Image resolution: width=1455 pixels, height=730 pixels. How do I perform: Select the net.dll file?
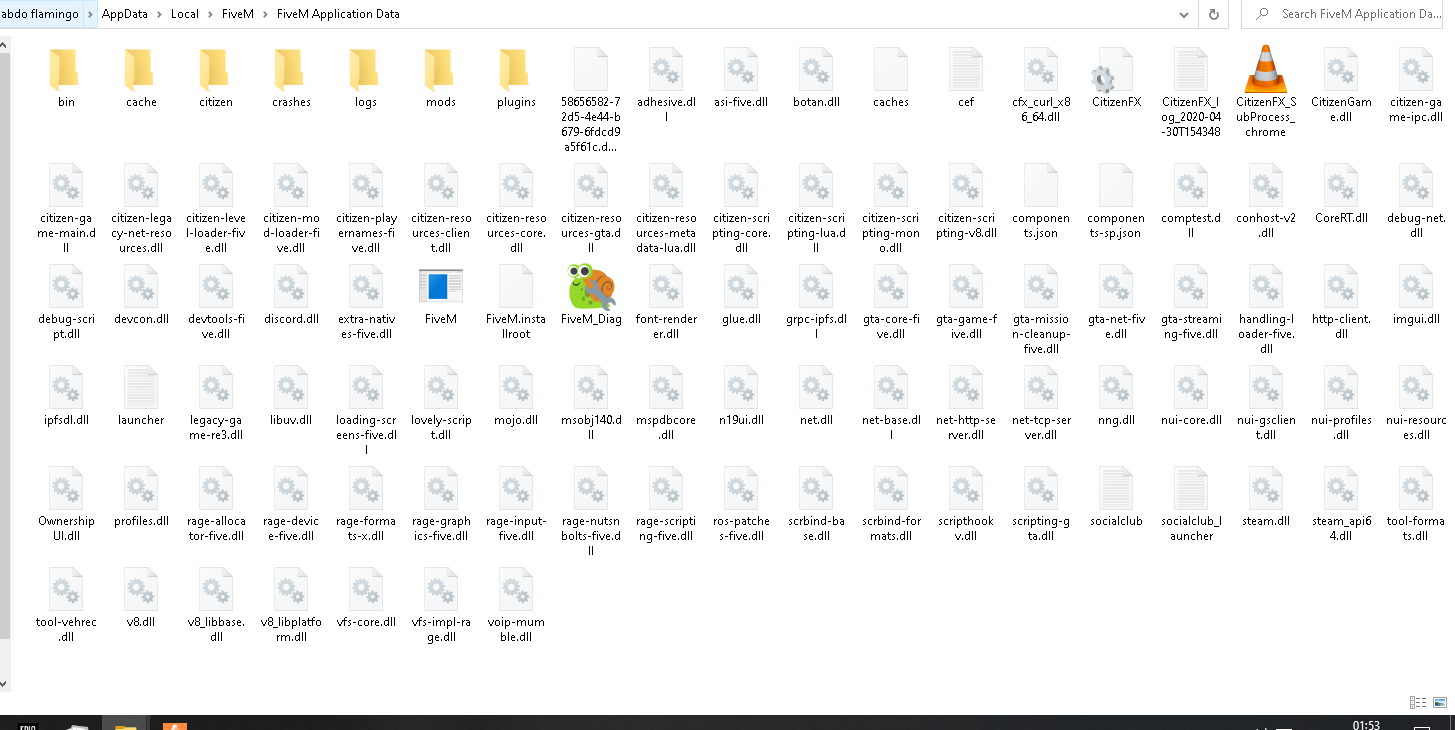pyautogui.click(x=816, y=396)
